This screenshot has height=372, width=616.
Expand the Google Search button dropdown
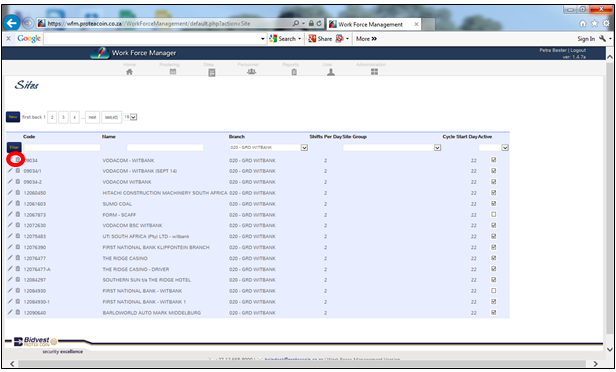pyautogui.click(x=299, y=38)
